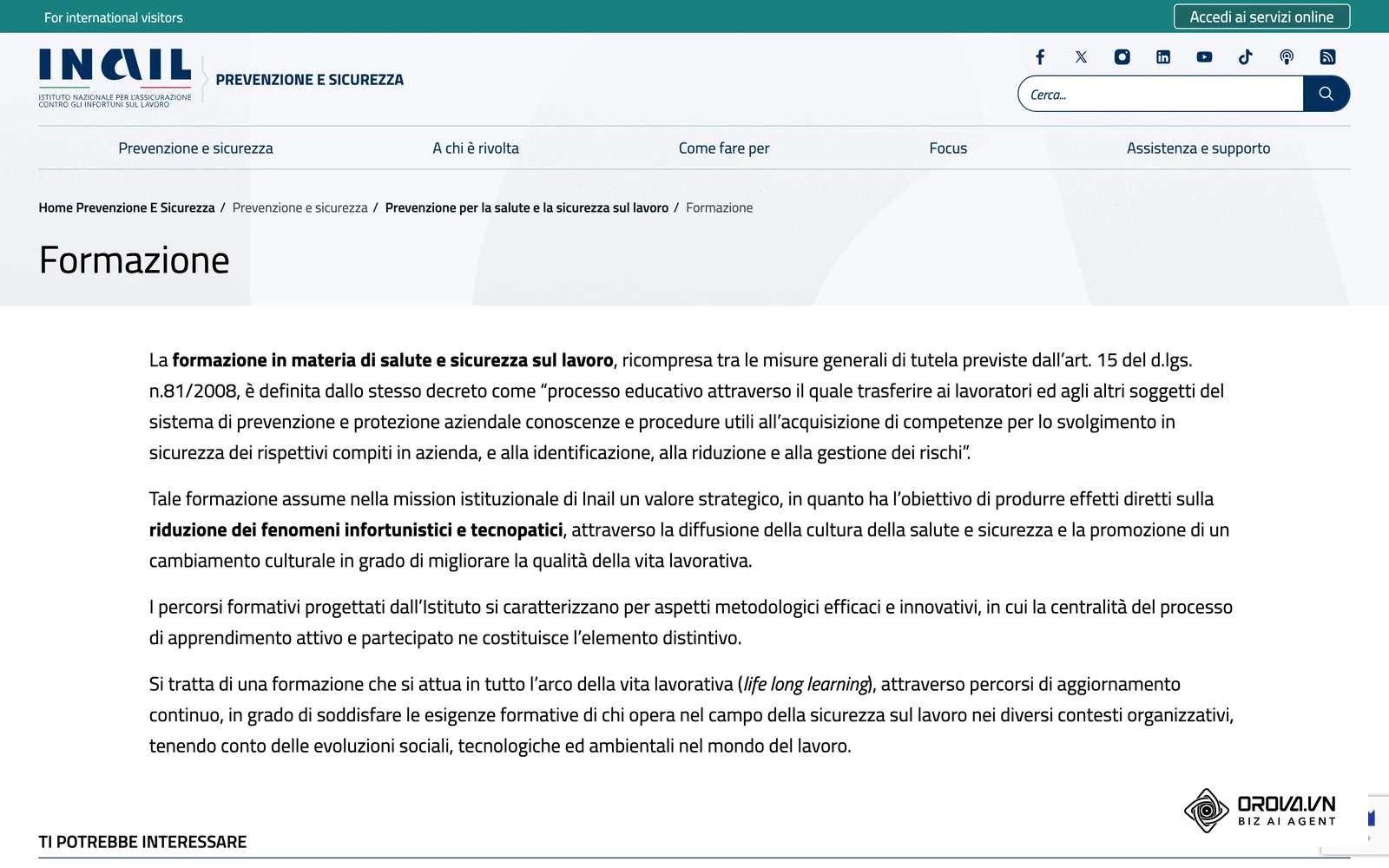Open INAIL LinkedIn page icon
1389x868 pixels.
point(1163,57)
